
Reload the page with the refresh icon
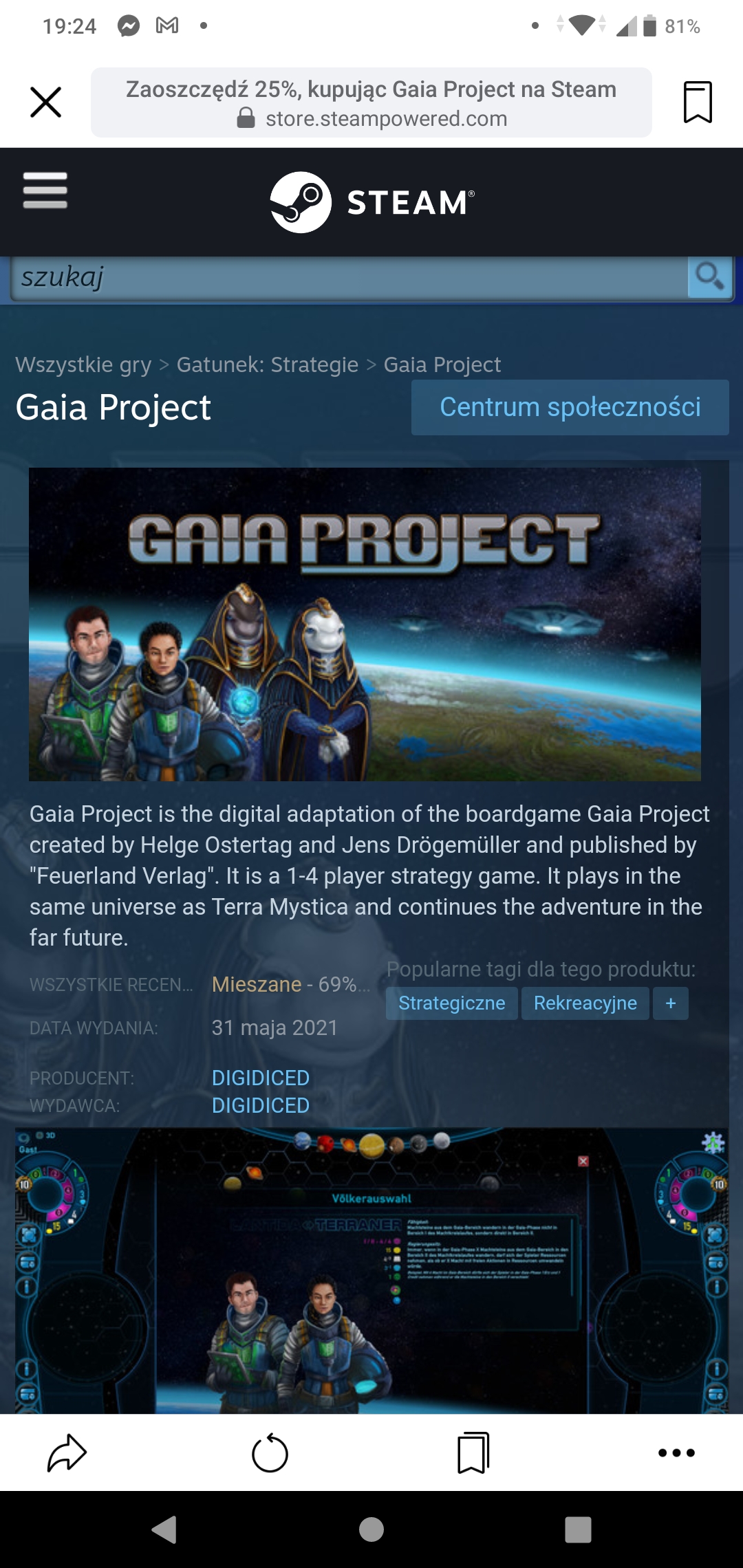click(270, 1452)
